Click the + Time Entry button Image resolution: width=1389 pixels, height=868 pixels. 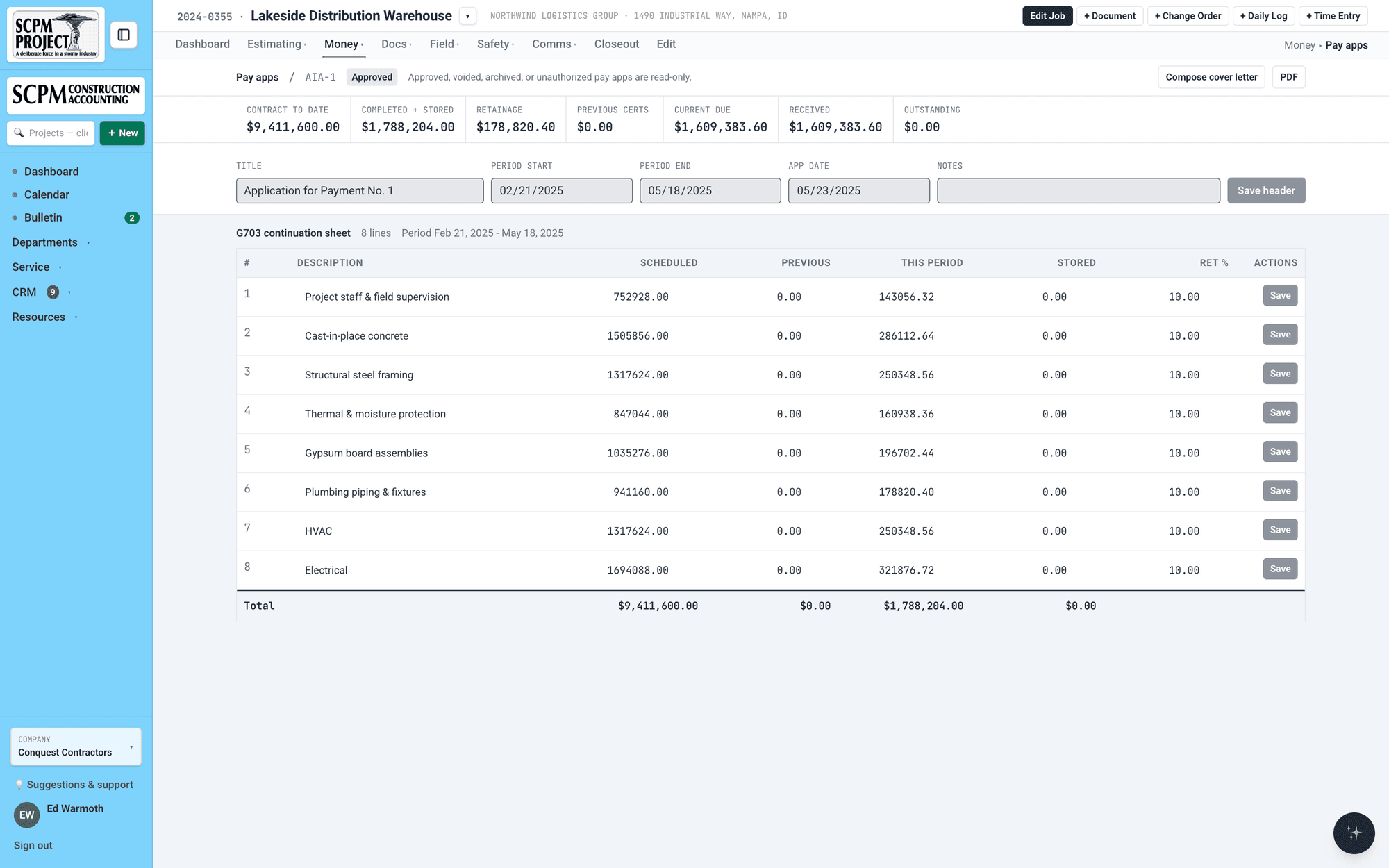1333,16
